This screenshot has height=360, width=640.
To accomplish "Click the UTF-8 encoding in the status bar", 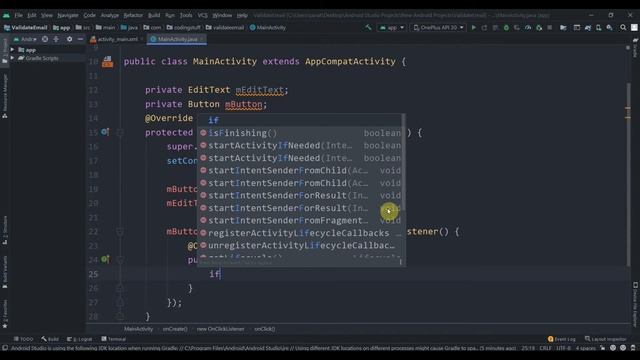I will [x=563, y=348].
